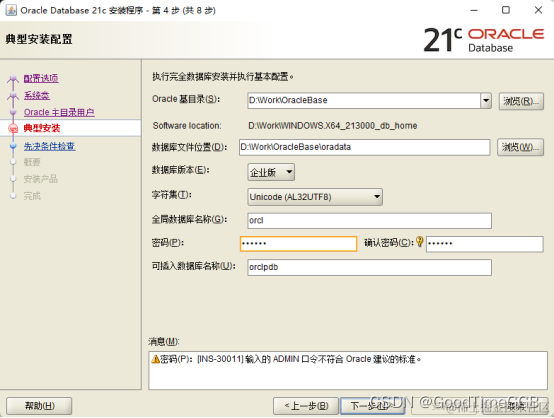Focus the 全局数据库名称 field containing orcl
The image size is (554, 418).
coord(370,220)
